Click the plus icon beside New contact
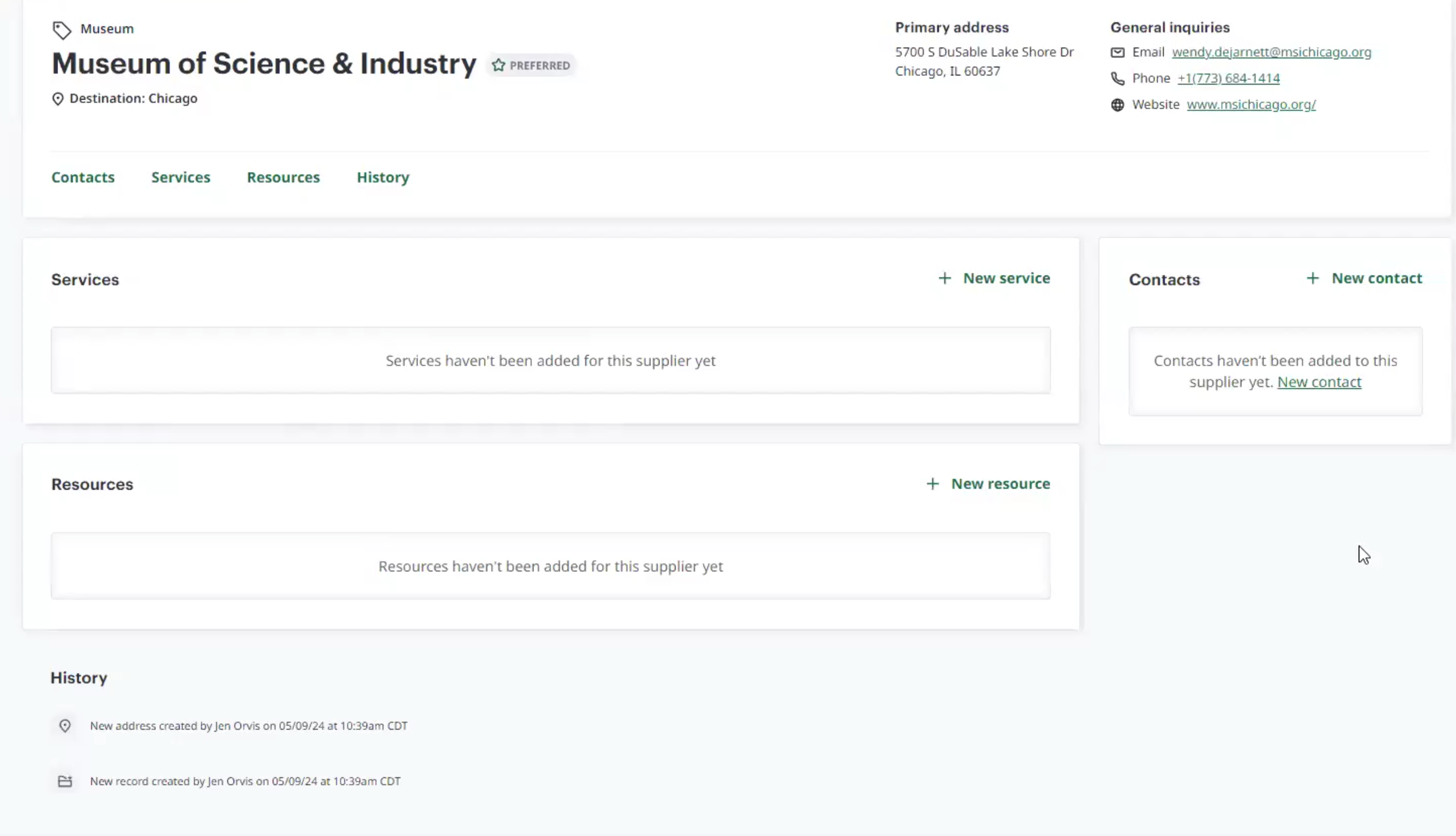The image size is (1456, 836). 1312,278
